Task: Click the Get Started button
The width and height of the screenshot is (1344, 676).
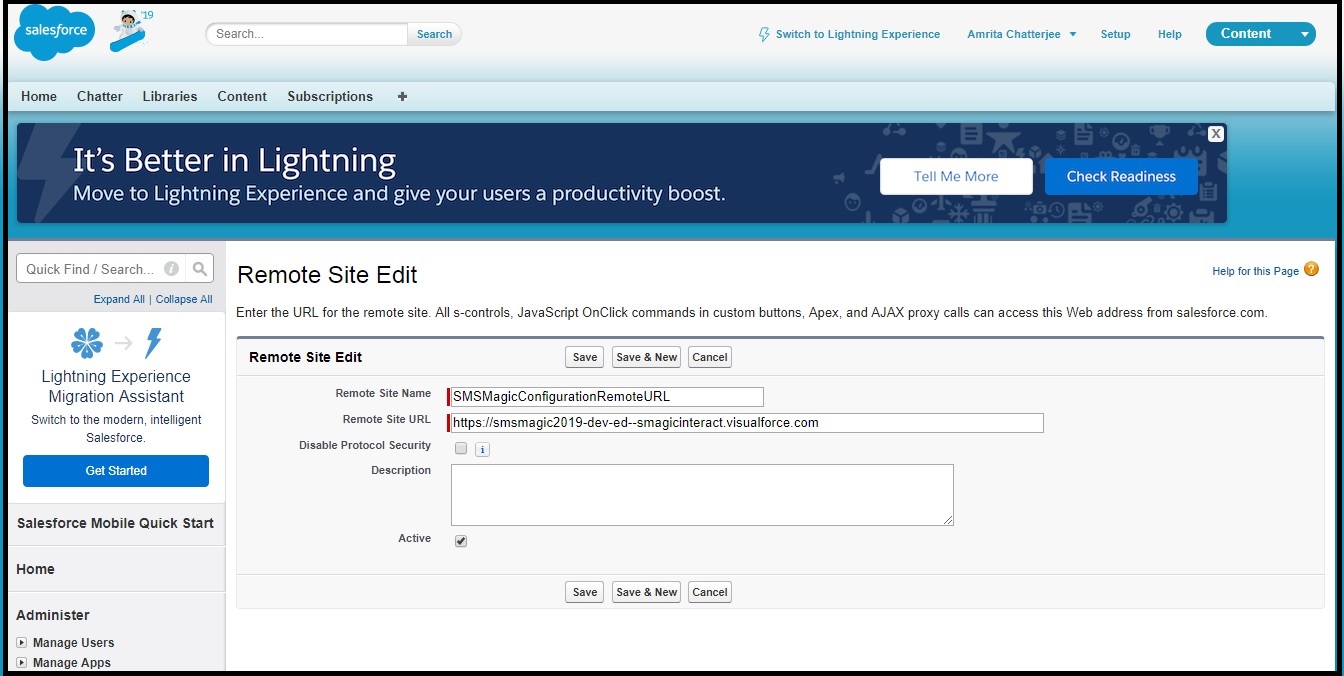Action: [116, 471]
